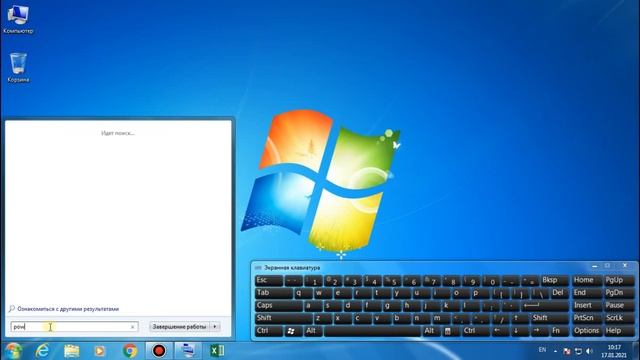Toggle the ScrLk key on the on-screen keyboard

point(619,318)
